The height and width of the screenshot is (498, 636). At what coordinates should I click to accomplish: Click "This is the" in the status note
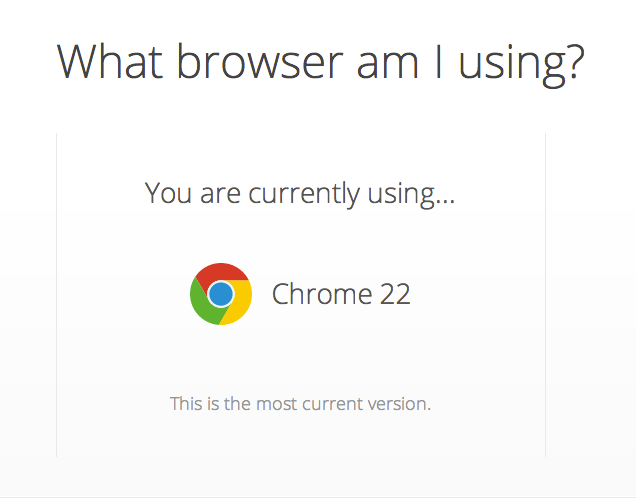[x=210, y=404]
